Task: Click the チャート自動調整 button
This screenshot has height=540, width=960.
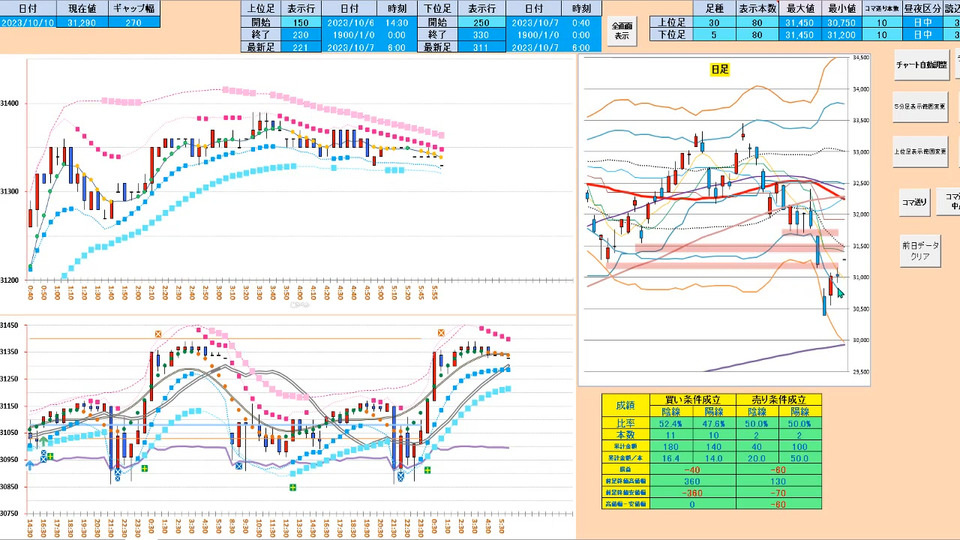Action: (921, 65)
